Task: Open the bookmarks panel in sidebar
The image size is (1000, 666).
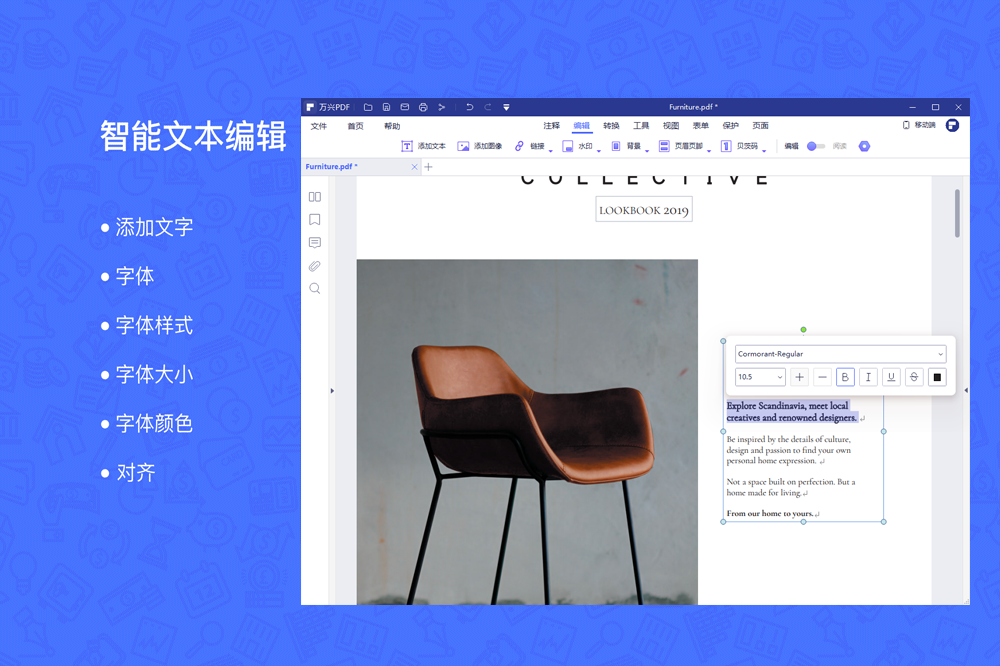Action: pos(315,220)
